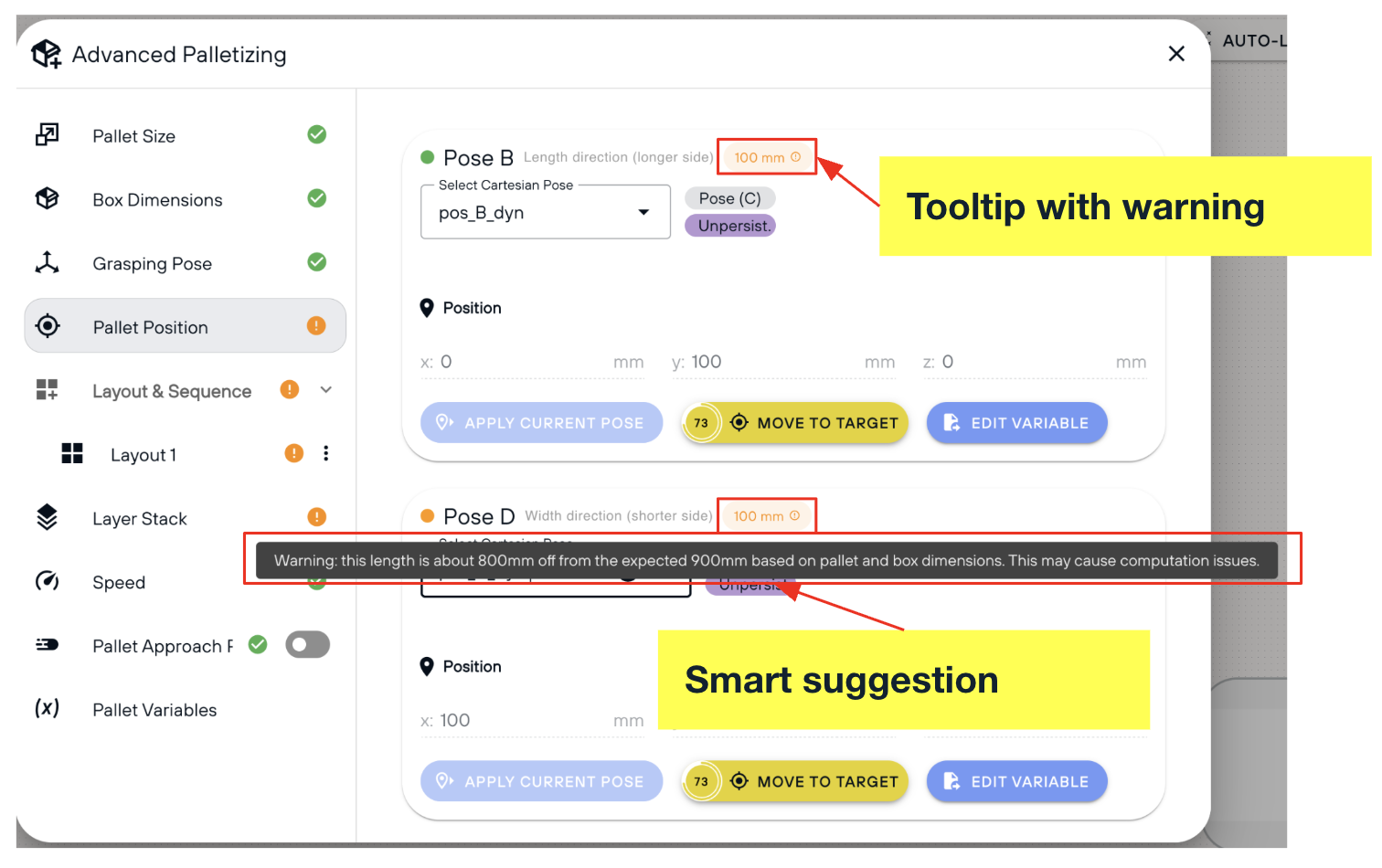Screen dimensions: 1382x868
Task: Click Pose B Apply Current Pose button
Action: coord(541,423)
